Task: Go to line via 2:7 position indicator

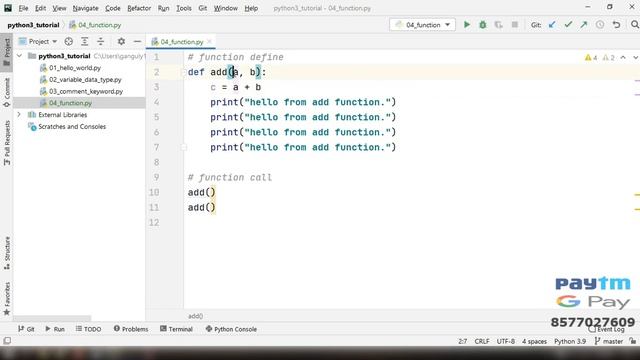Action: [x=462, y=341]
